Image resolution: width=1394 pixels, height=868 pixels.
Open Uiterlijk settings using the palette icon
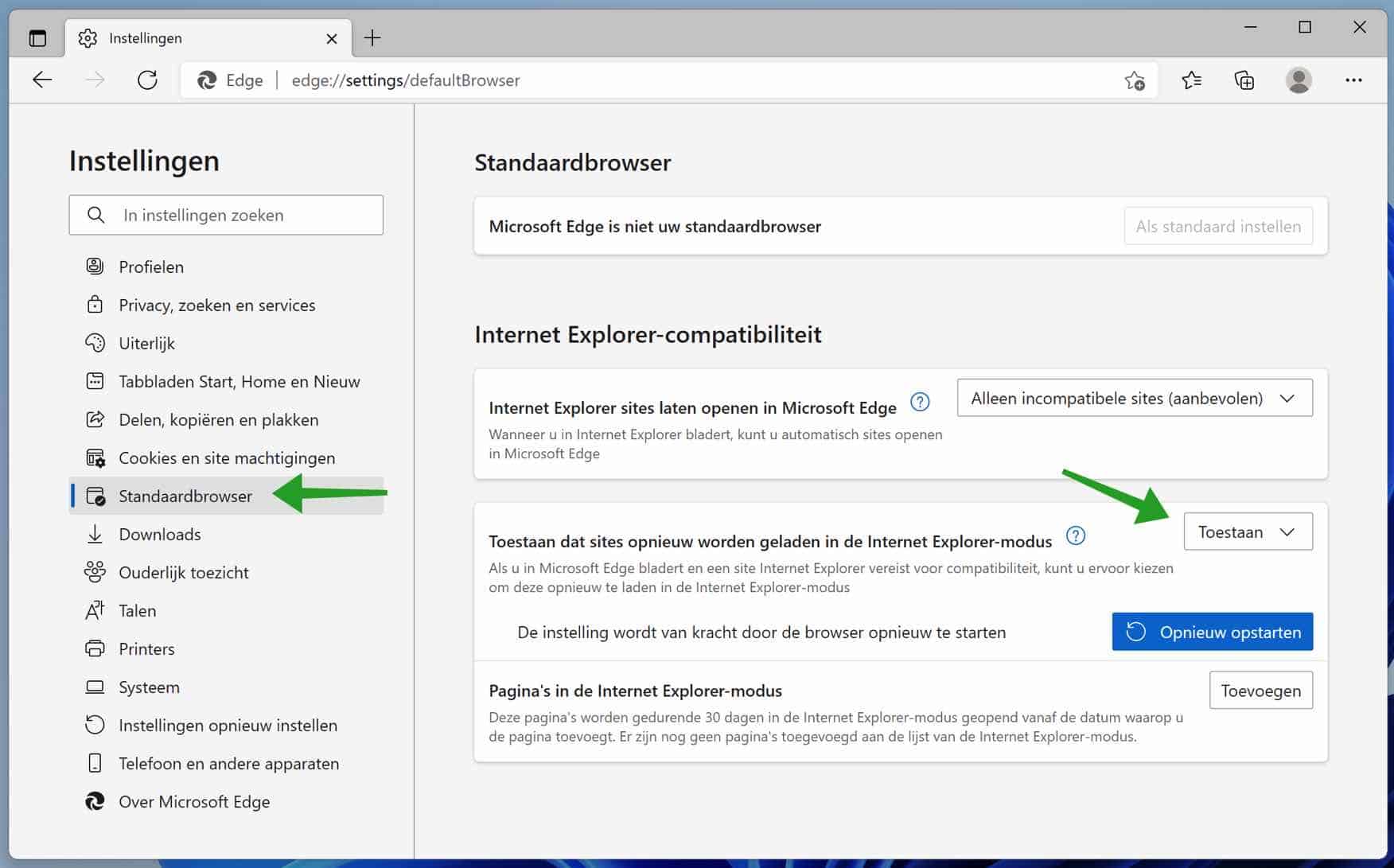95,343
